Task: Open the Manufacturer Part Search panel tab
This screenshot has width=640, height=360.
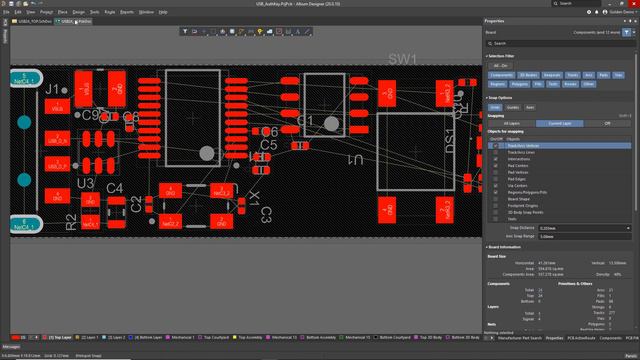Action: pos(520,338)
